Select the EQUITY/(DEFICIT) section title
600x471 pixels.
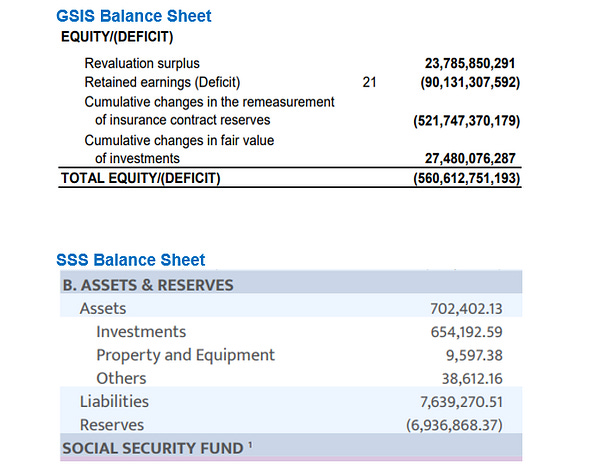117,37
